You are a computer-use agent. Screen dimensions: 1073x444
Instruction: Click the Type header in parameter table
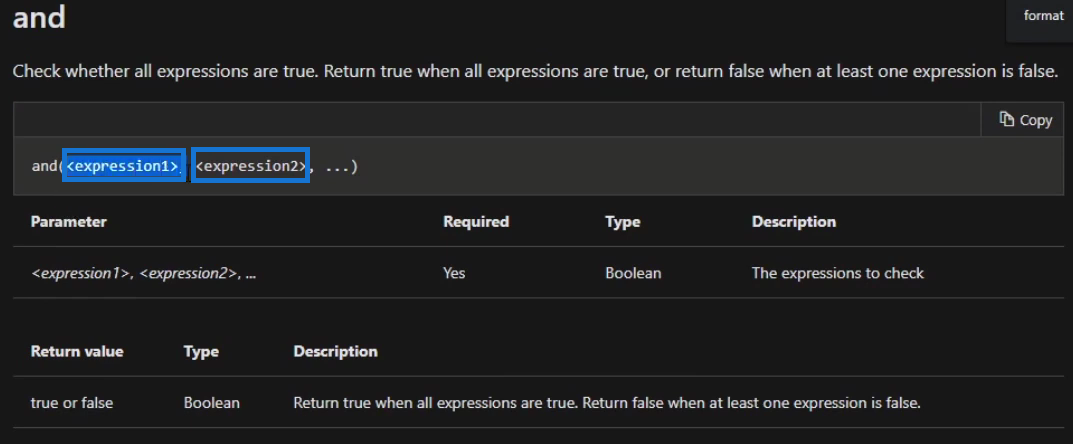click(623, 222)
